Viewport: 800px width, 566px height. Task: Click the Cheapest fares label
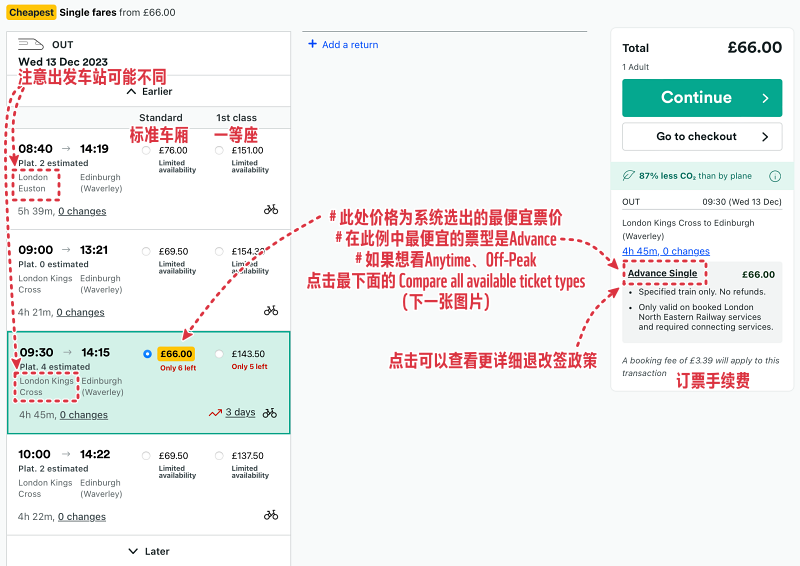click(30, 12)
